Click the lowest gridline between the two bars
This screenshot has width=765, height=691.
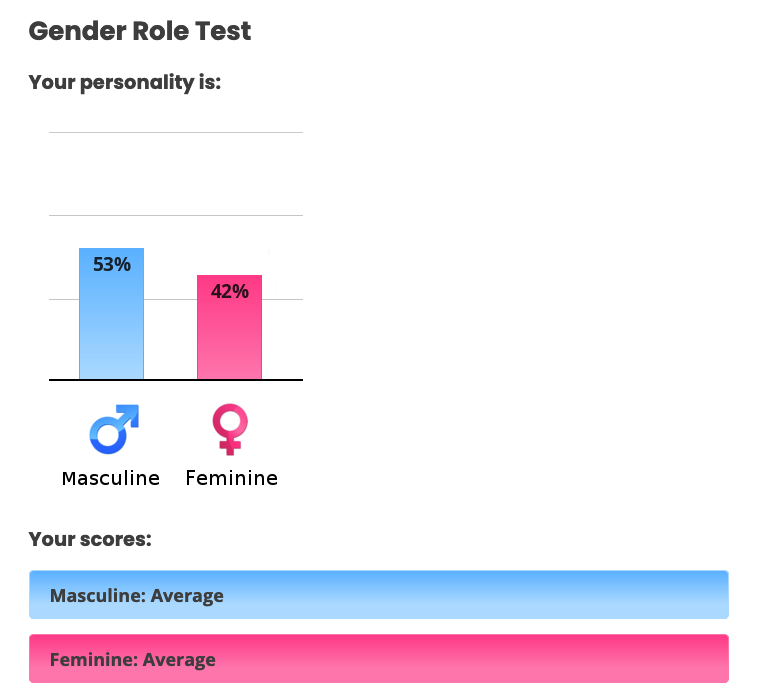[170, 299]
